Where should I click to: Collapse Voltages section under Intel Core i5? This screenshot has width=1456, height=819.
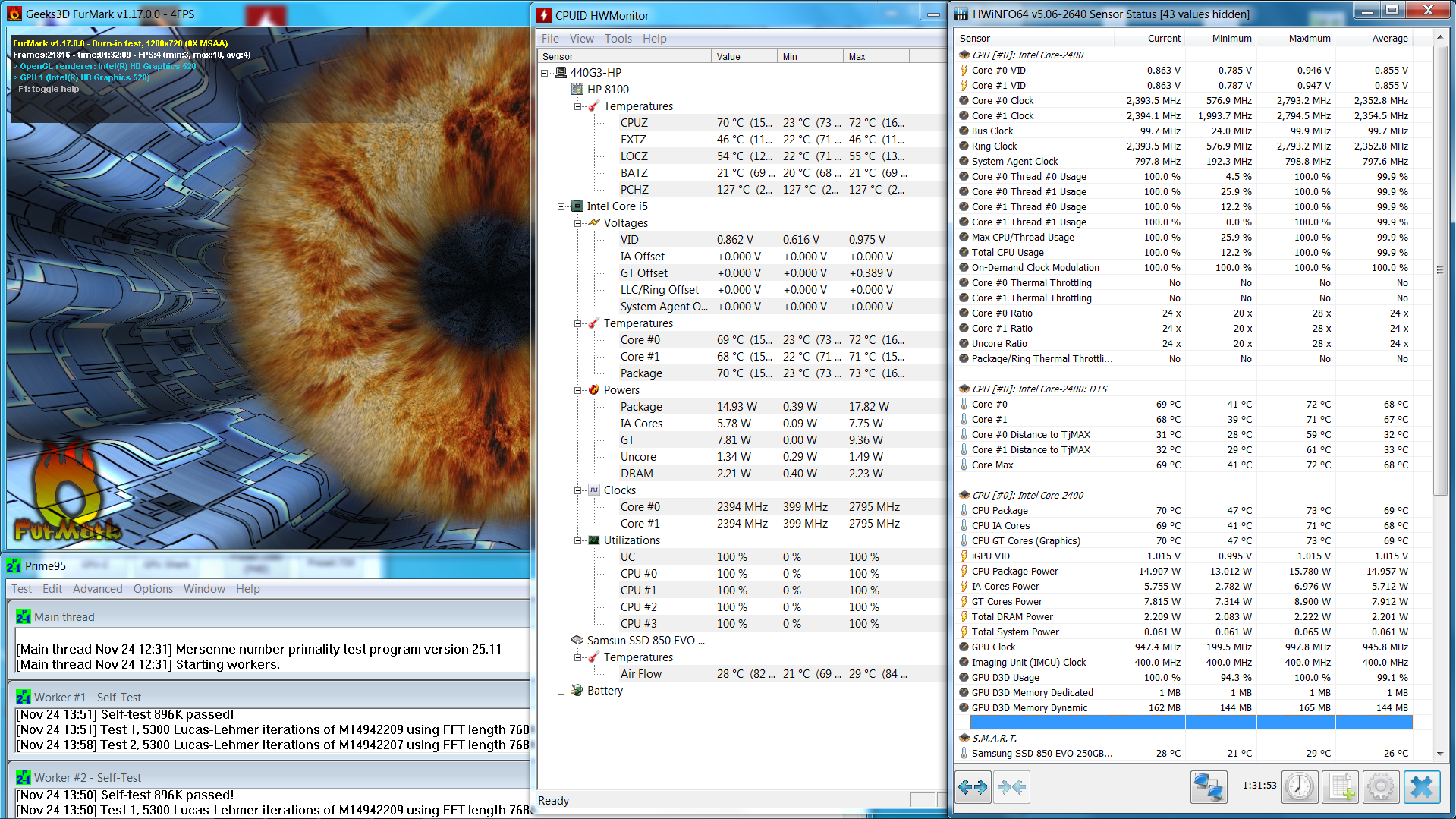point(577,223)
